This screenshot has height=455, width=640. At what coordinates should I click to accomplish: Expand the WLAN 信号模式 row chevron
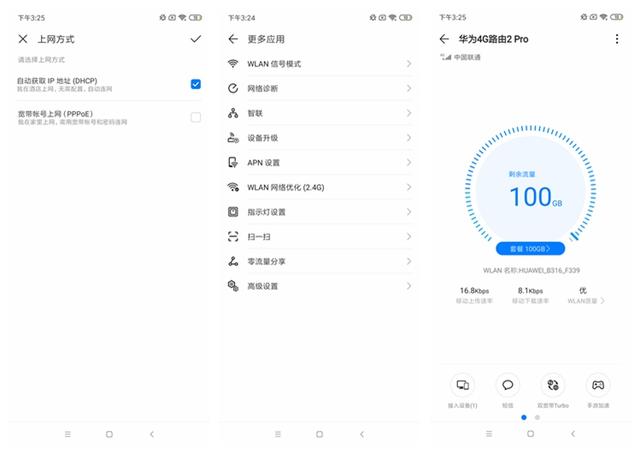[409, 64]
